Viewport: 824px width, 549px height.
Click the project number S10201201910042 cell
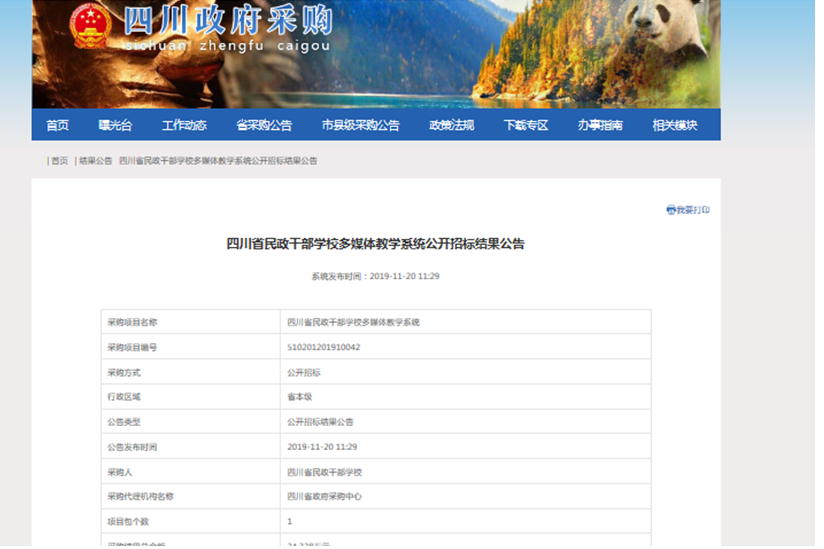[324, 347]
